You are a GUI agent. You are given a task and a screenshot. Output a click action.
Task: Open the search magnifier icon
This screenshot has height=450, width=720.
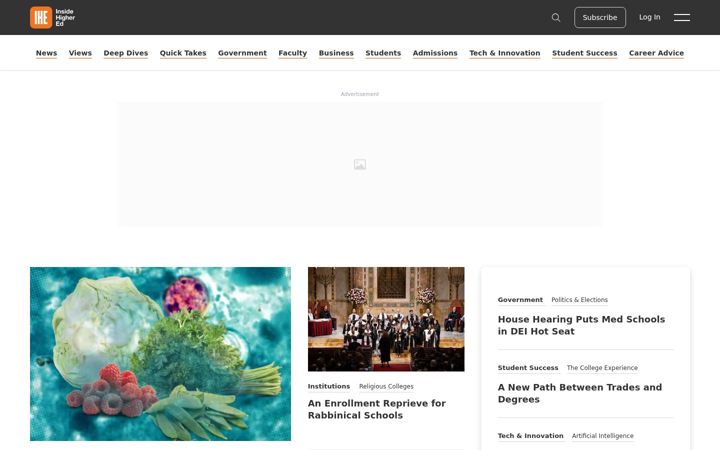pos(556,17)
